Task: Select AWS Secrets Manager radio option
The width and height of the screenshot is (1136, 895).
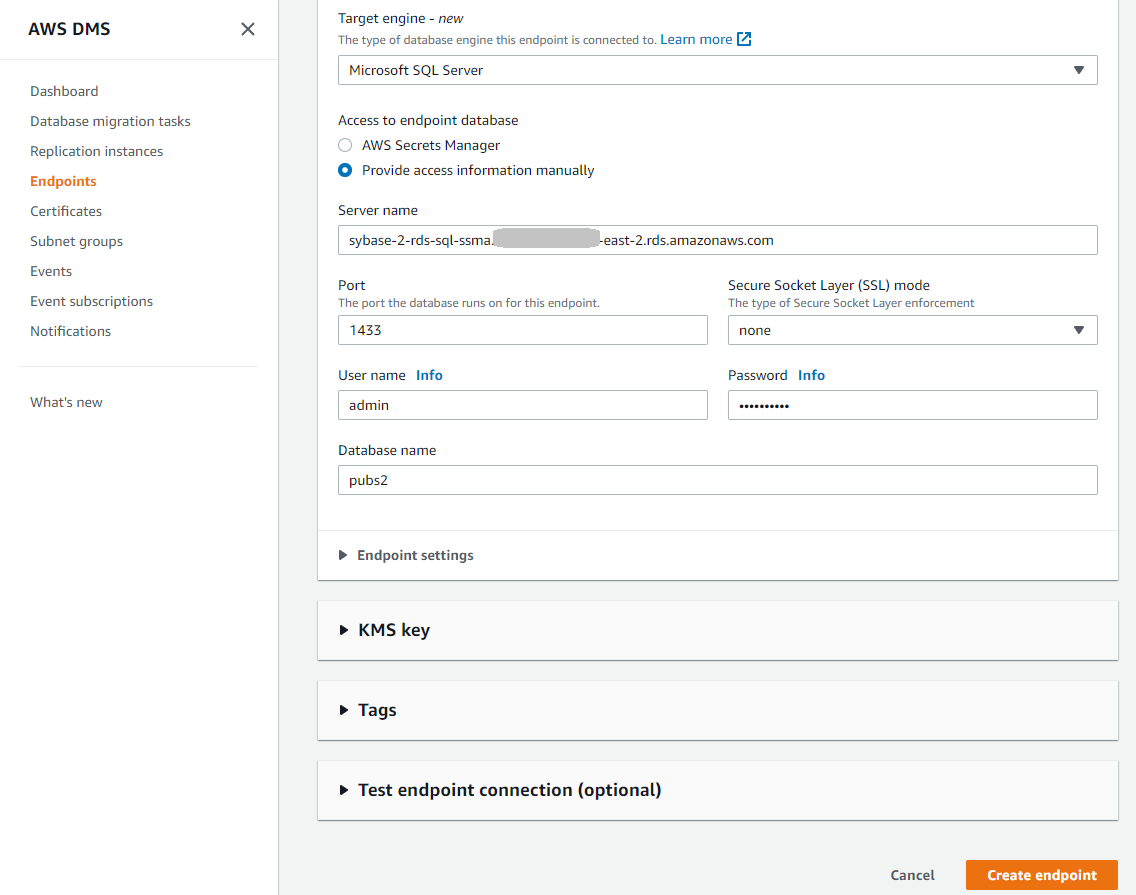Action: point(345,145)
